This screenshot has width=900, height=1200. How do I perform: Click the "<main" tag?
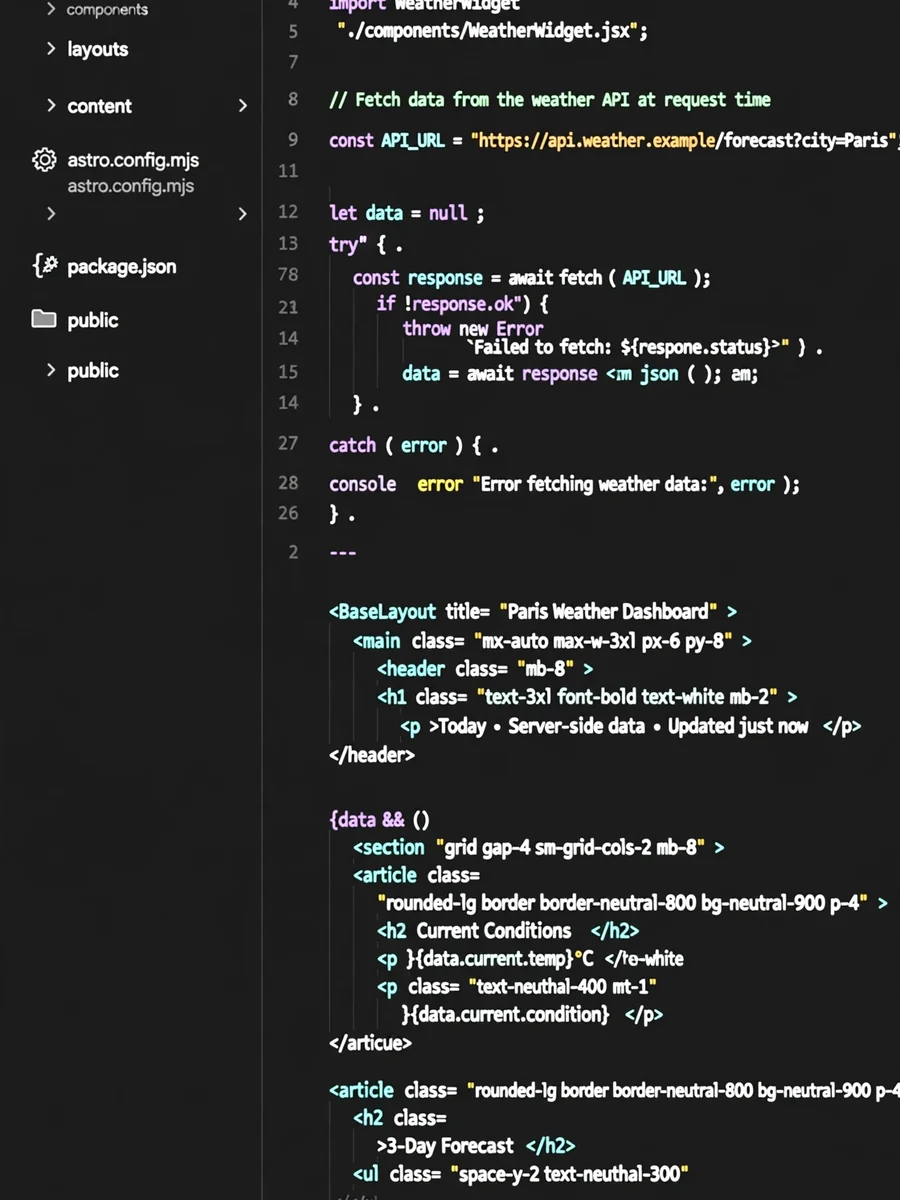[x=377, y=641]
